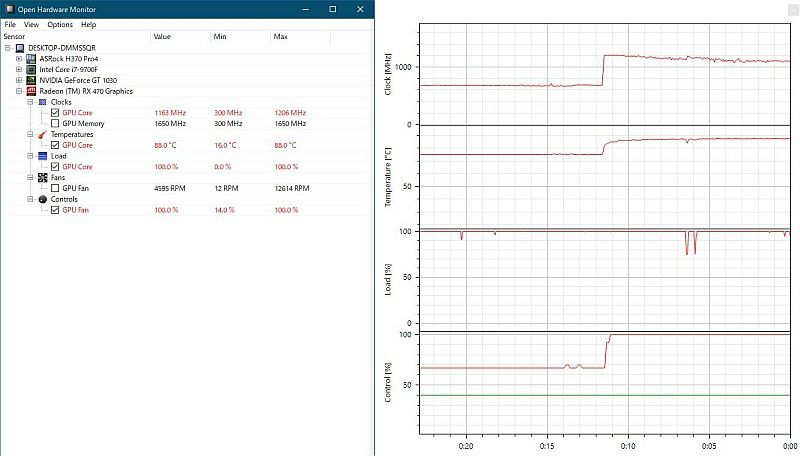Image resolution: width=800 pixels, height=456 pixels.
Task: Open the View menu
Action: pyautogui.click(x=31, y=24)
